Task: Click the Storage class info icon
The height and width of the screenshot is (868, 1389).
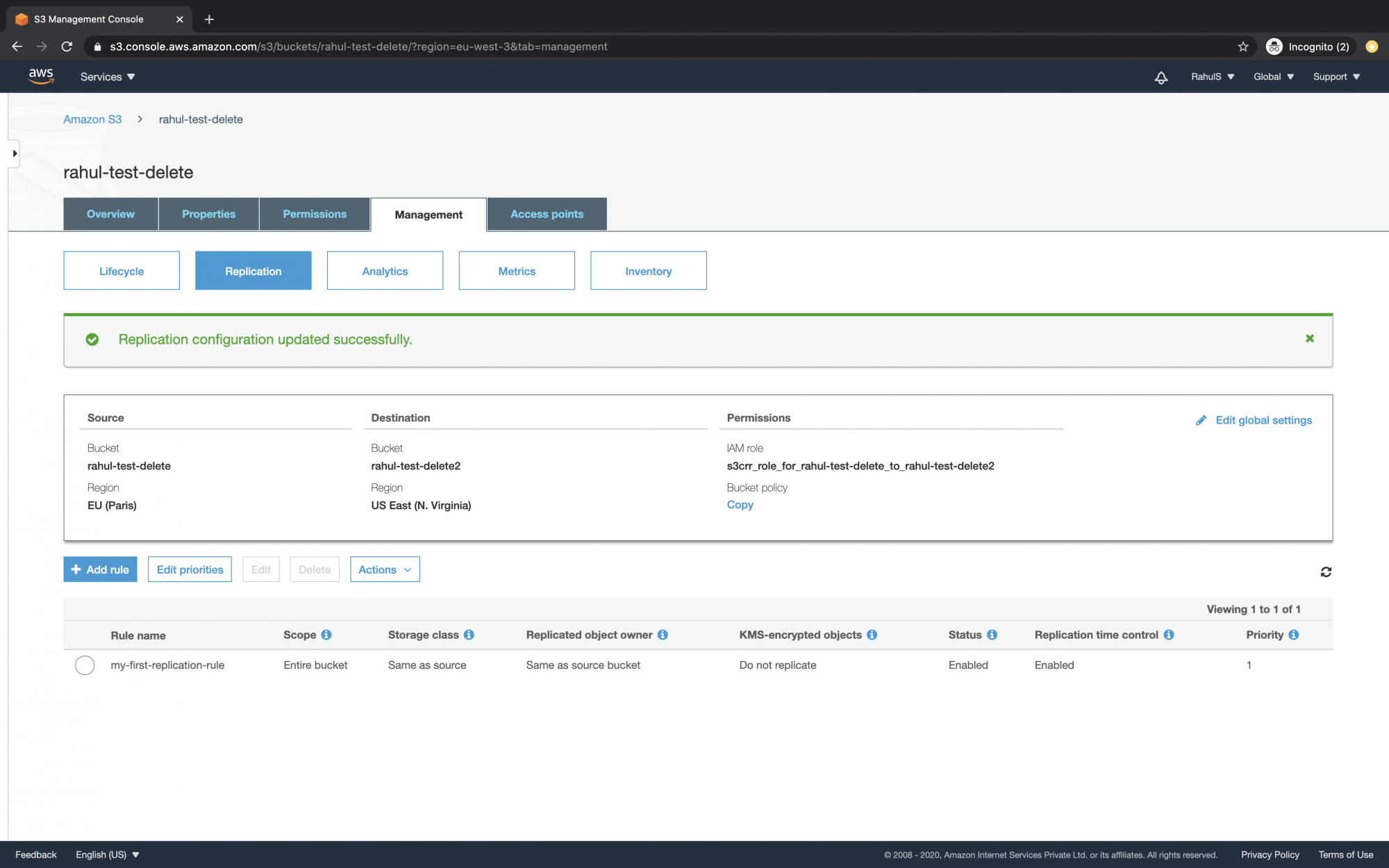Action: 469,635
